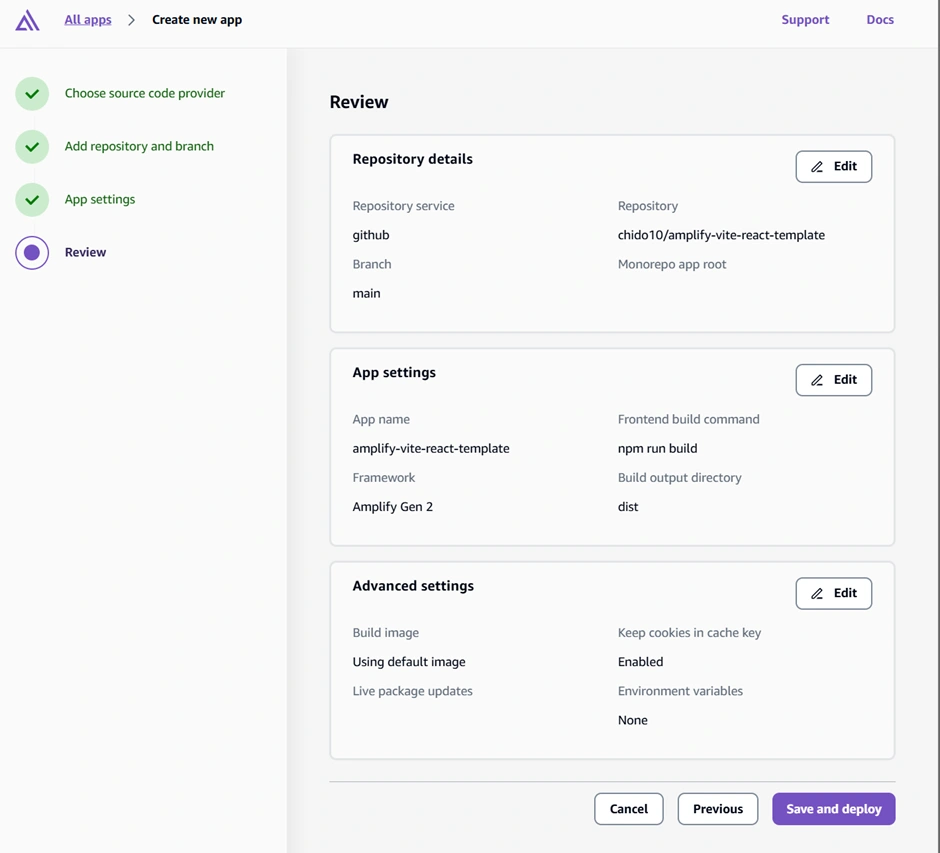Click the repository name chido10/amplify-vite-react-template
940x853 pixels.
click(721, 235)
